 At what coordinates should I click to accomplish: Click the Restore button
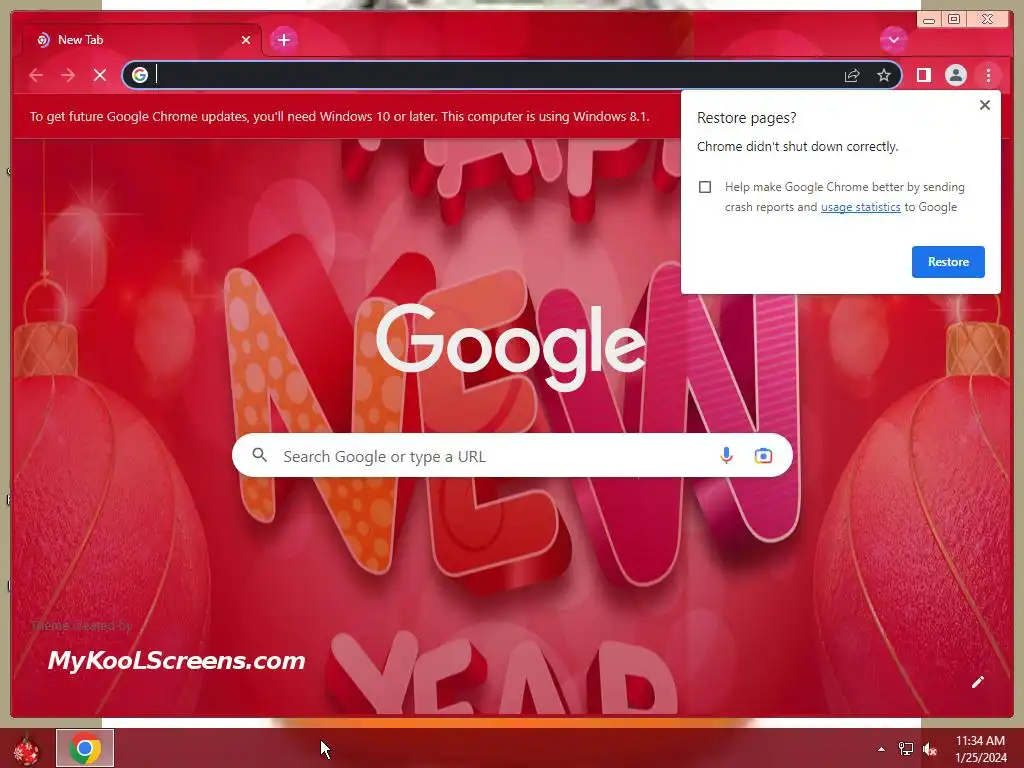(948, 262)
